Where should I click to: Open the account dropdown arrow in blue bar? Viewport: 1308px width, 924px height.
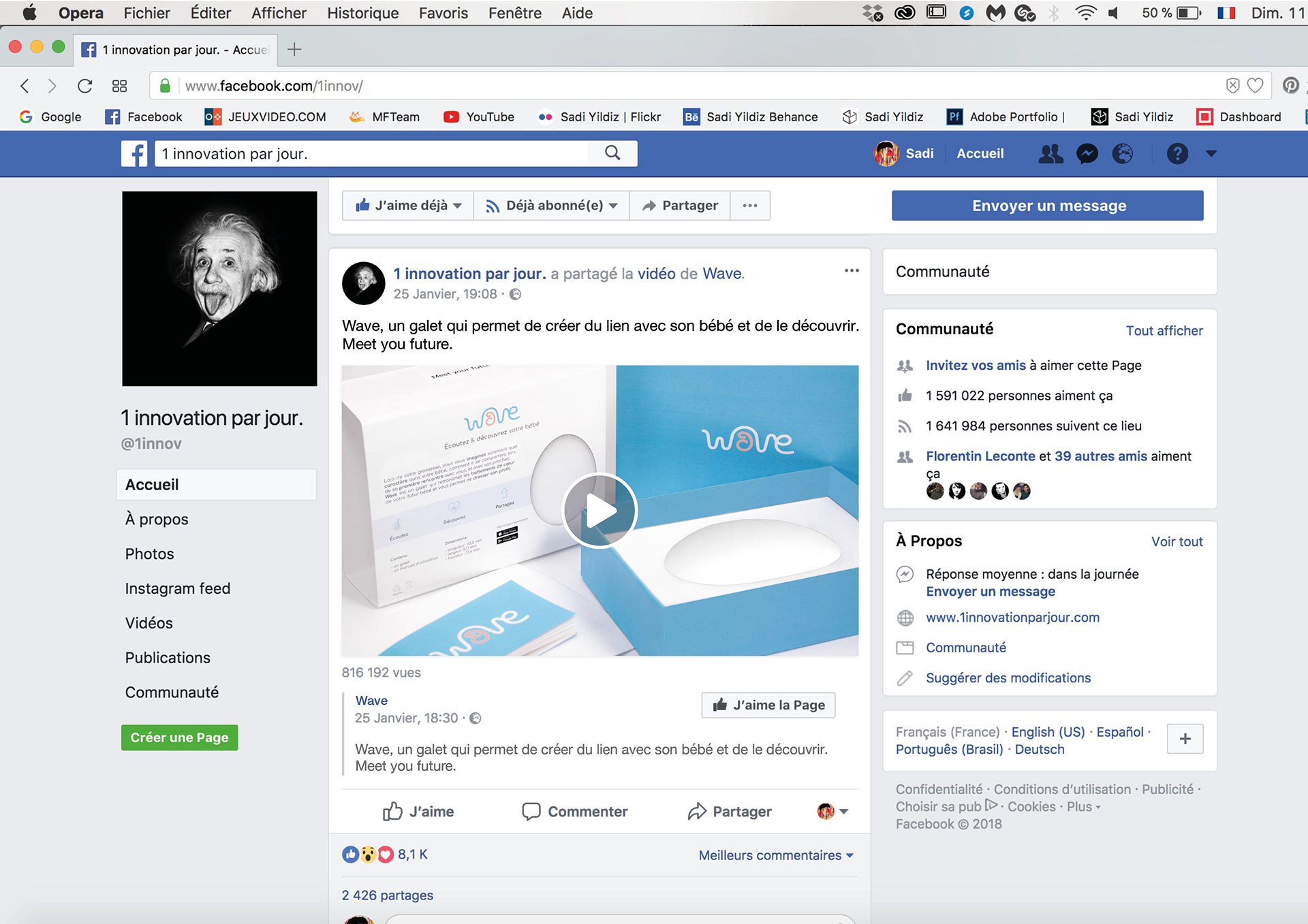[1211, 154]
